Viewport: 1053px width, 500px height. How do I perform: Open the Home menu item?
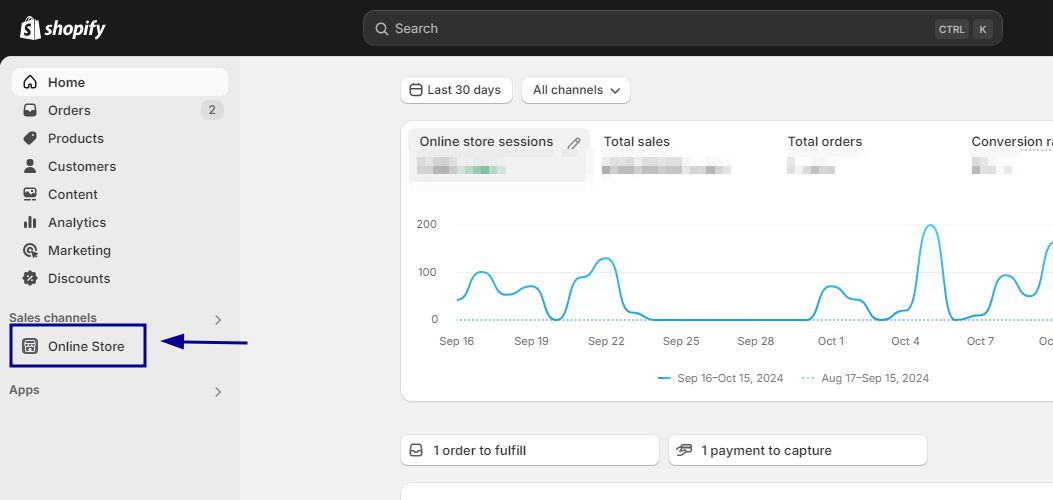click(x=120, y=83)
